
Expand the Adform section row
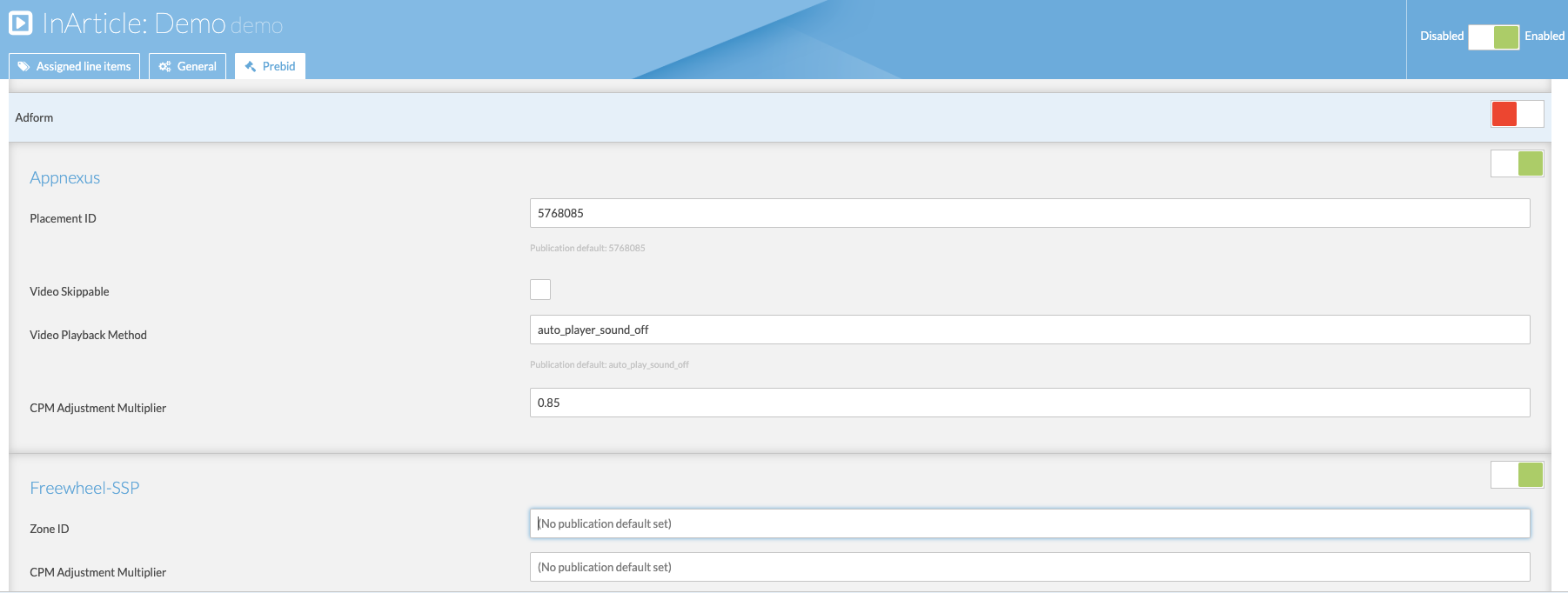tap(780, 117)
